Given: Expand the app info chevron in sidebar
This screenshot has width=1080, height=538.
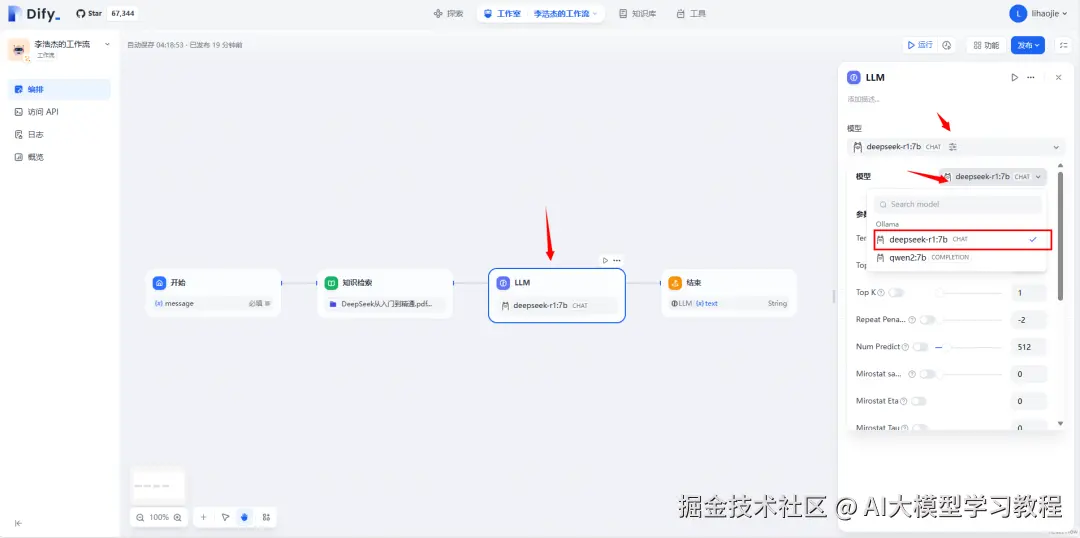Looking at the screenshot, I should coord(107,44).
